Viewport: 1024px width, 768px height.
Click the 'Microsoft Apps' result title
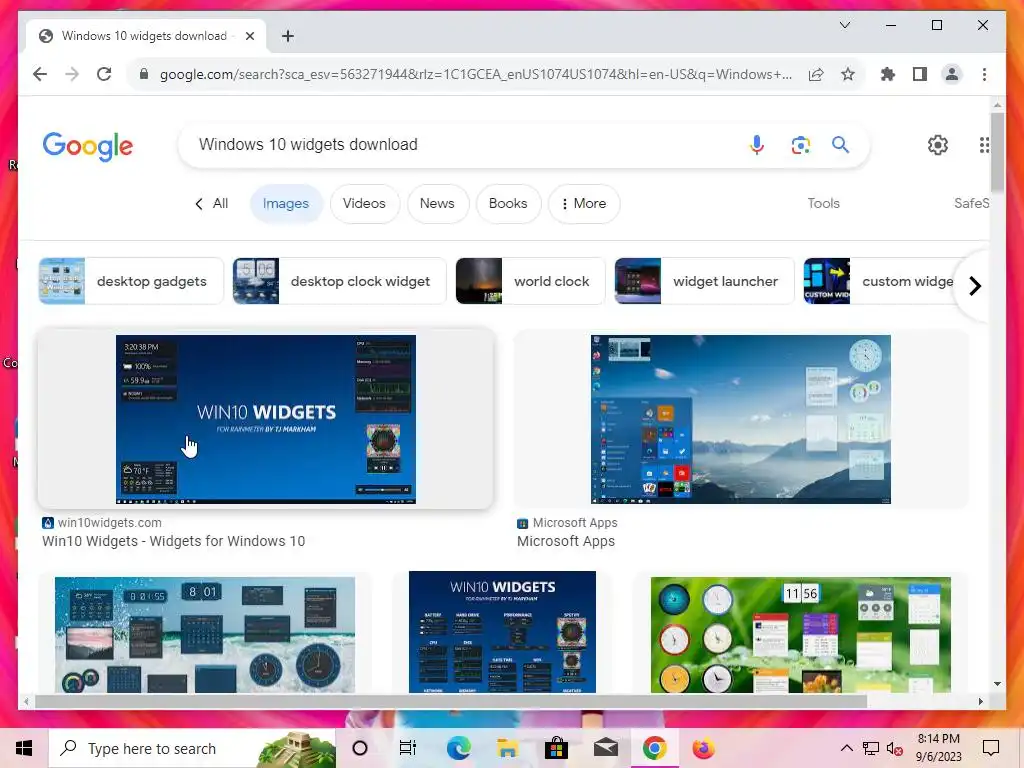point(566,541)
